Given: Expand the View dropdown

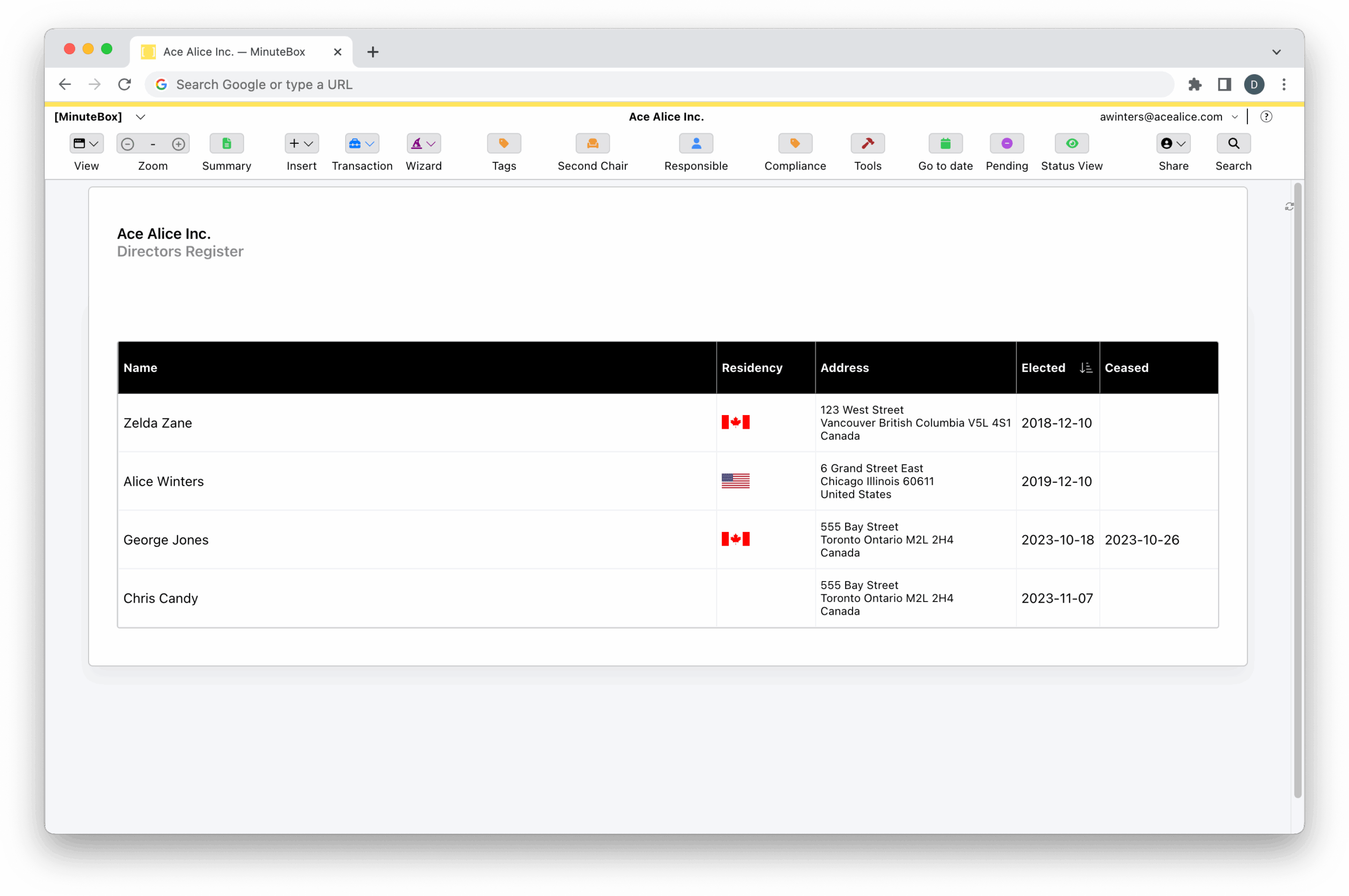Looking at the screenshot, I should 86,143.
